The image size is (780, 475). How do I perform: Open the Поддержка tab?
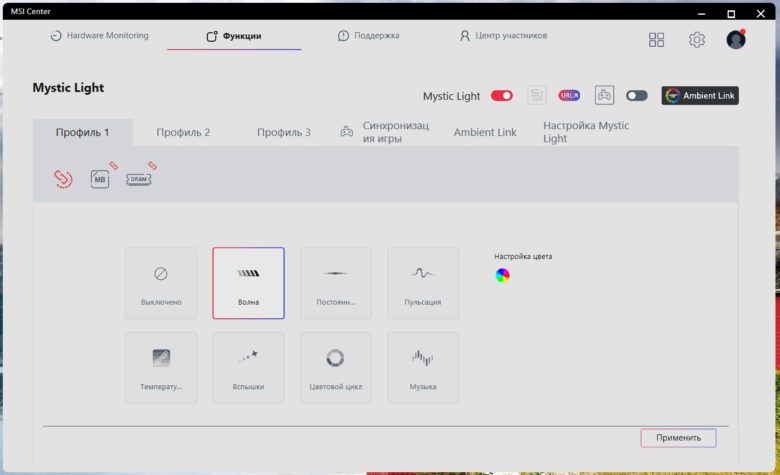(x=369, y=35)
